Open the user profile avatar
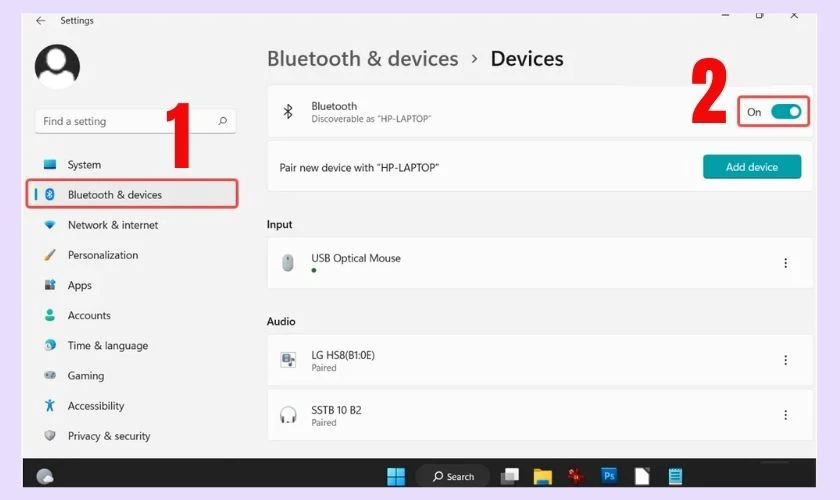Viewport: 840px width, 500px height. [57, 66]
